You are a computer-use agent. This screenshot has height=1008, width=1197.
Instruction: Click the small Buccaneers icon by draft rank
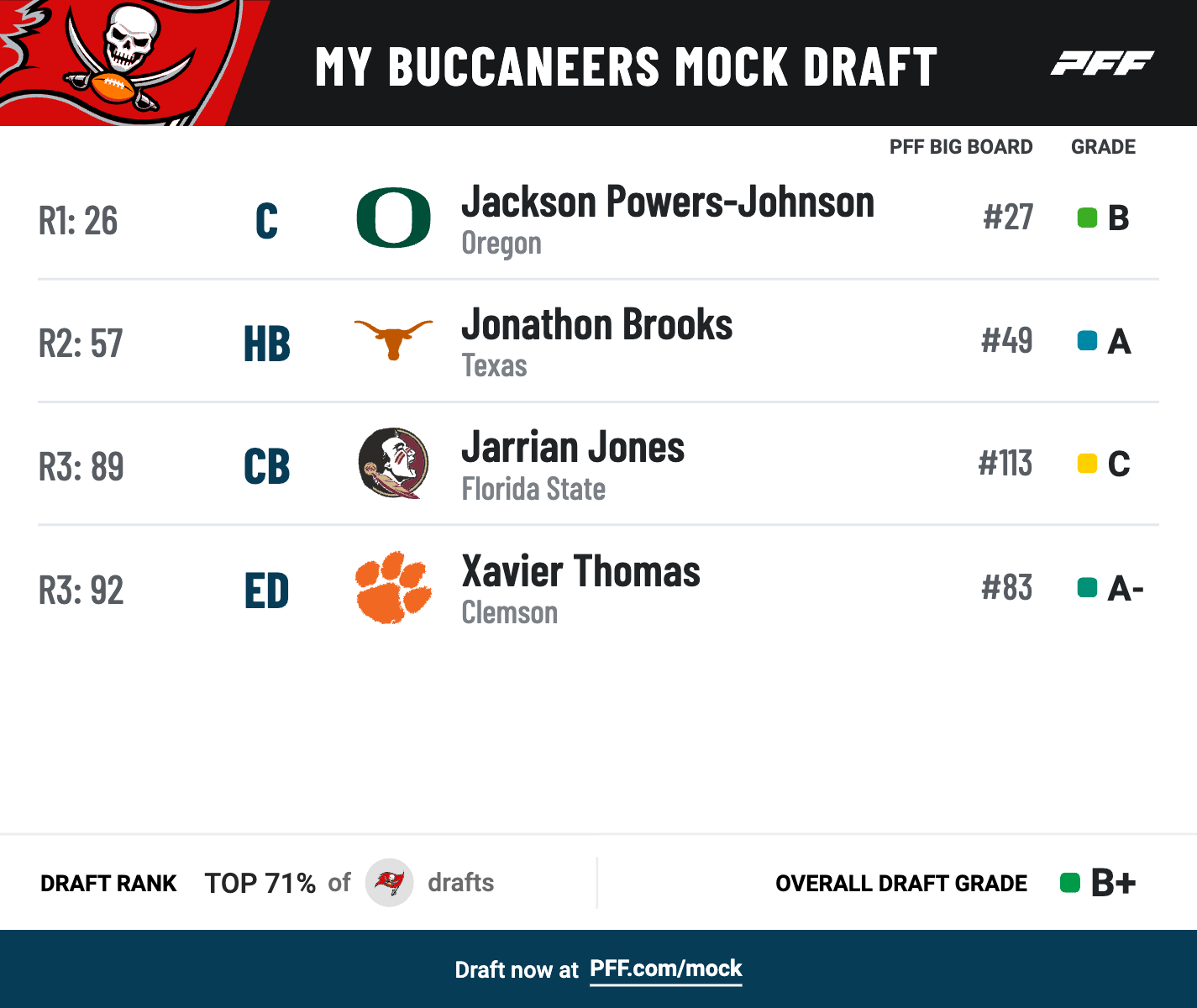click(389, 883)
